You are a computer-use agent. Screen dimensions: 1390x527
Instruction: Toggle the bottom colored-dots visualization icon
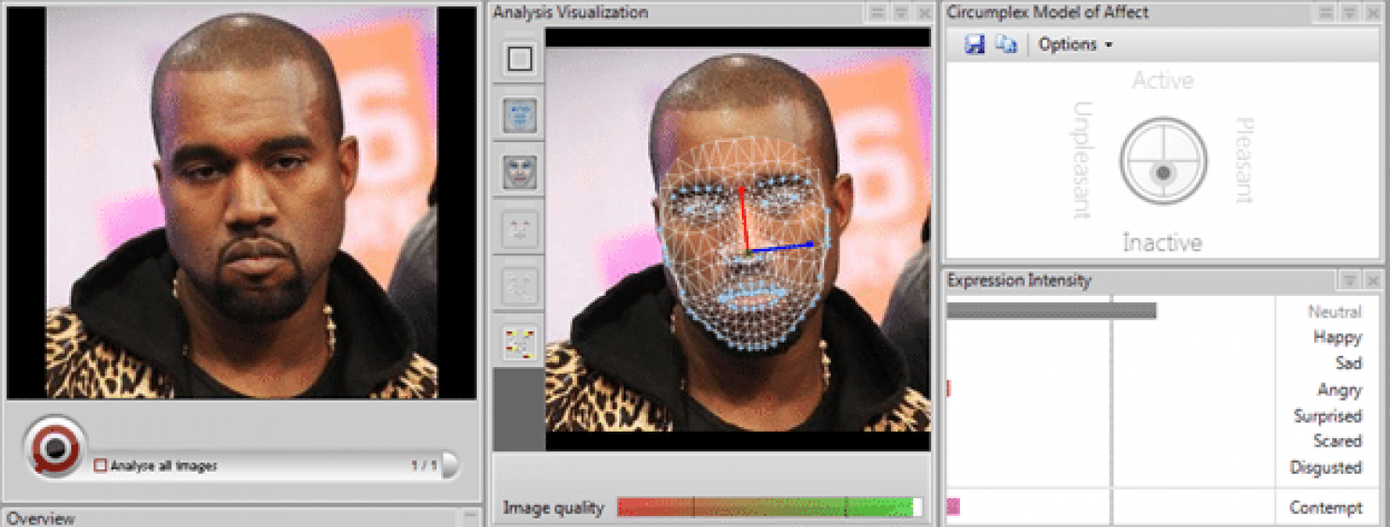pos(520,343)
